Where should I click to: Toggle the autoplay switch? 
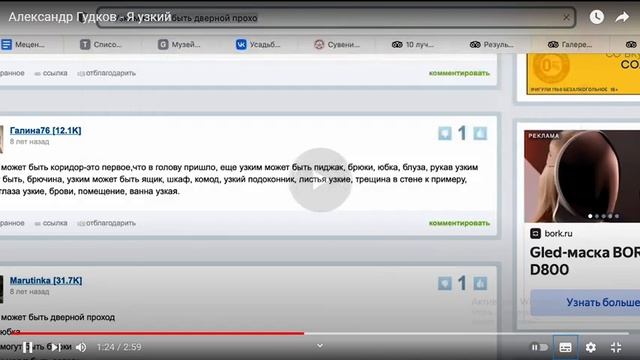(539, 347)
